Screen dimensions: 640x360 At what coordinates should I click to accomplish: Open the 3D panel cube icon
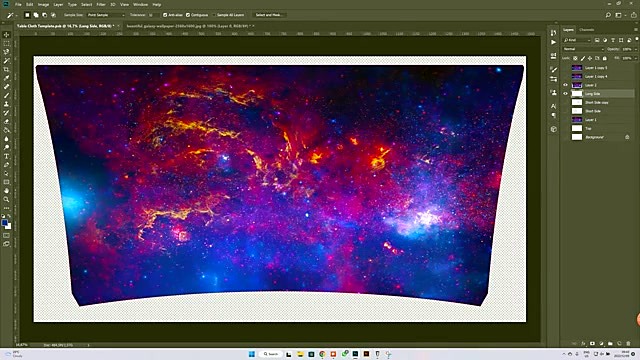pyautogui.click(x=553, y=129)
